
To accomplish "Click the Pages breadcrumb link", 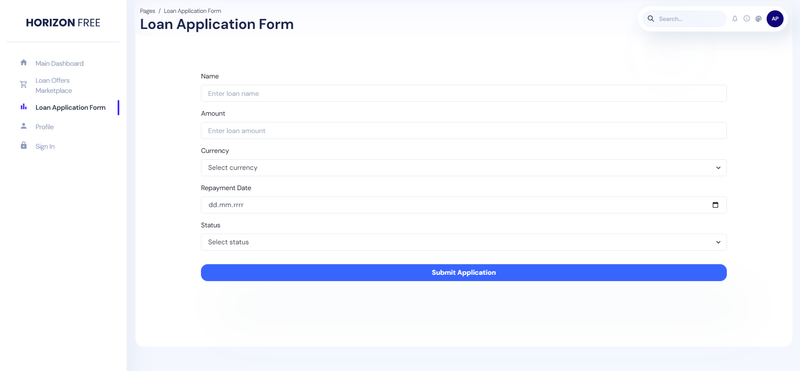I will (147, 11).
